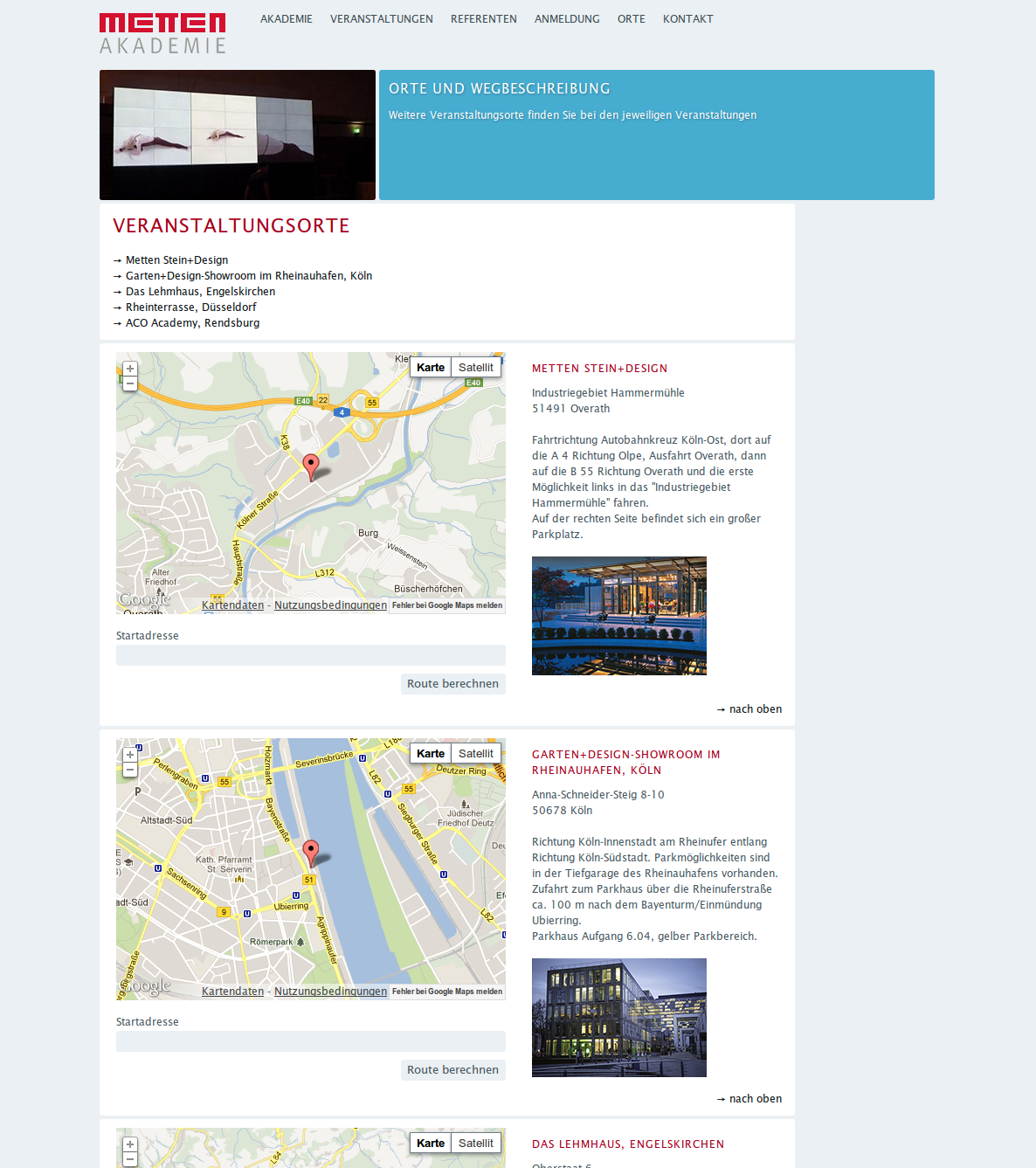This screenshot has width=1036, height=1168.
Task: Jump to Rheinterrasse, Düsseldorf location
Action: point(190,308)
